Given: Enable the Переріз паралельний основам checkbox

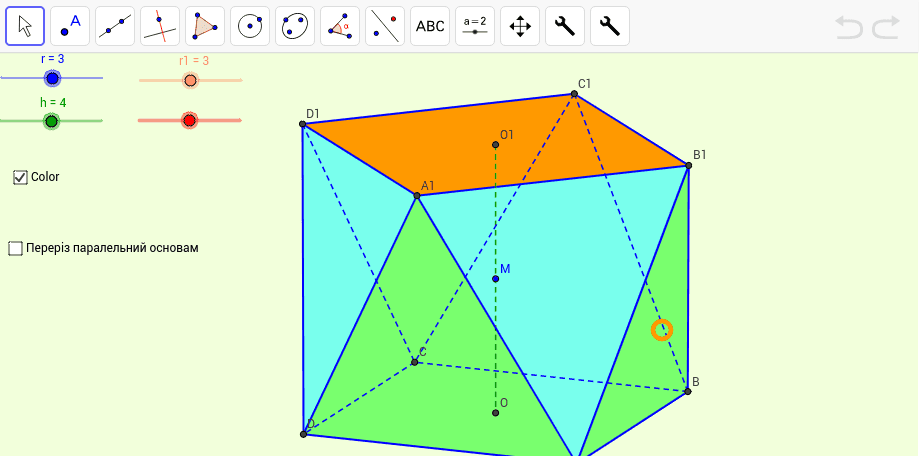Looking at the screenshot, I should (x=15, y=248).
